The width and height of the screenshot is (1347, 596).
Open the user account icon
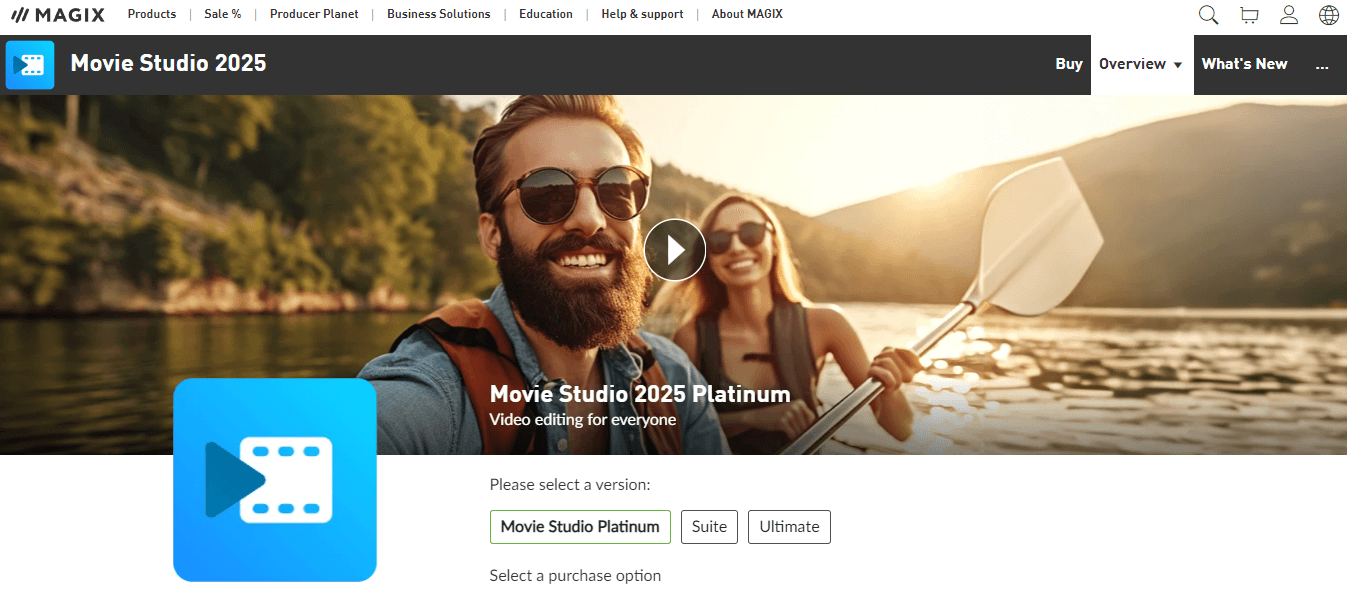1289,14
